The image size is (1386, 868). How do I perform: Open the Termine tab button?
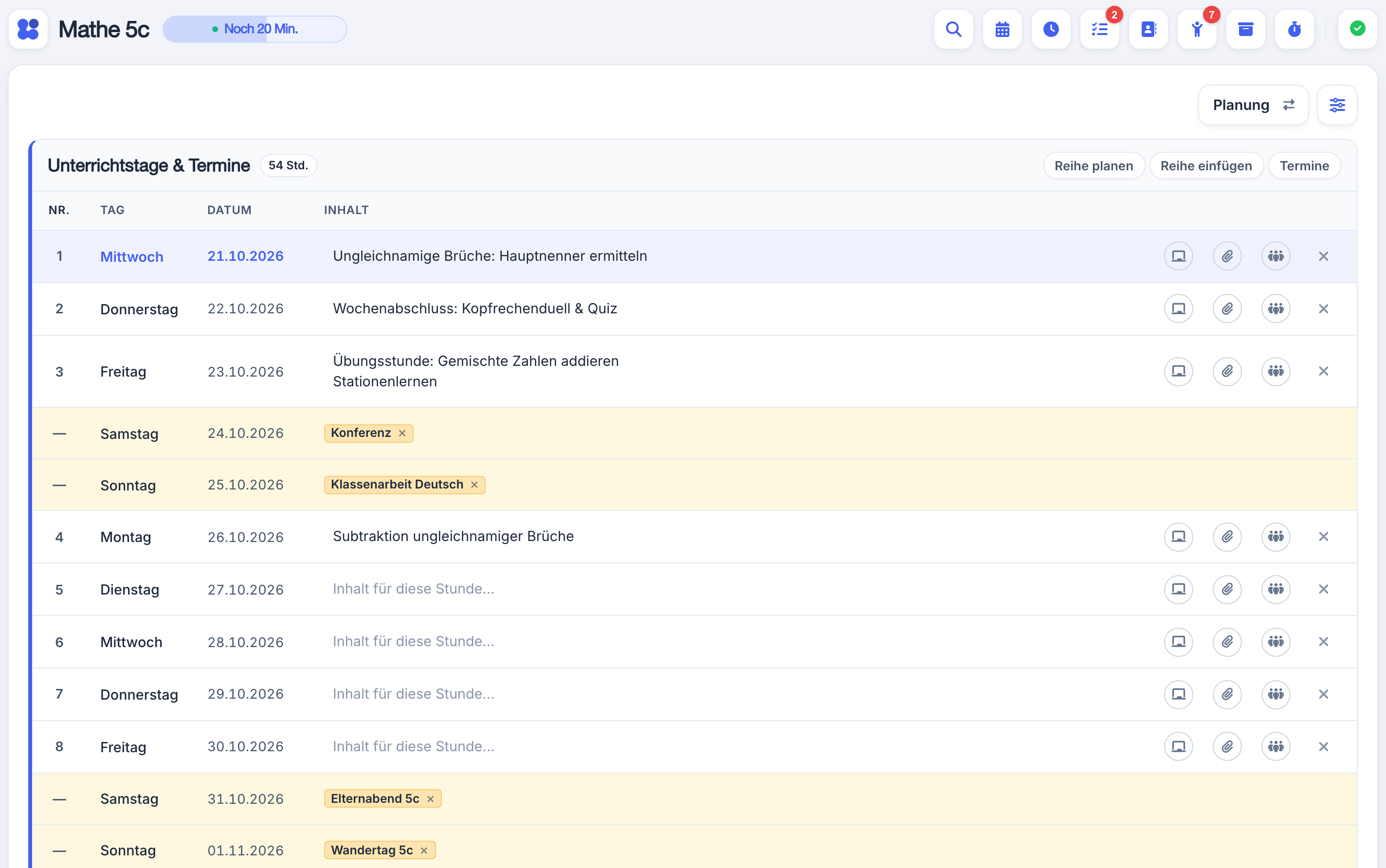tap(1304, 166)
